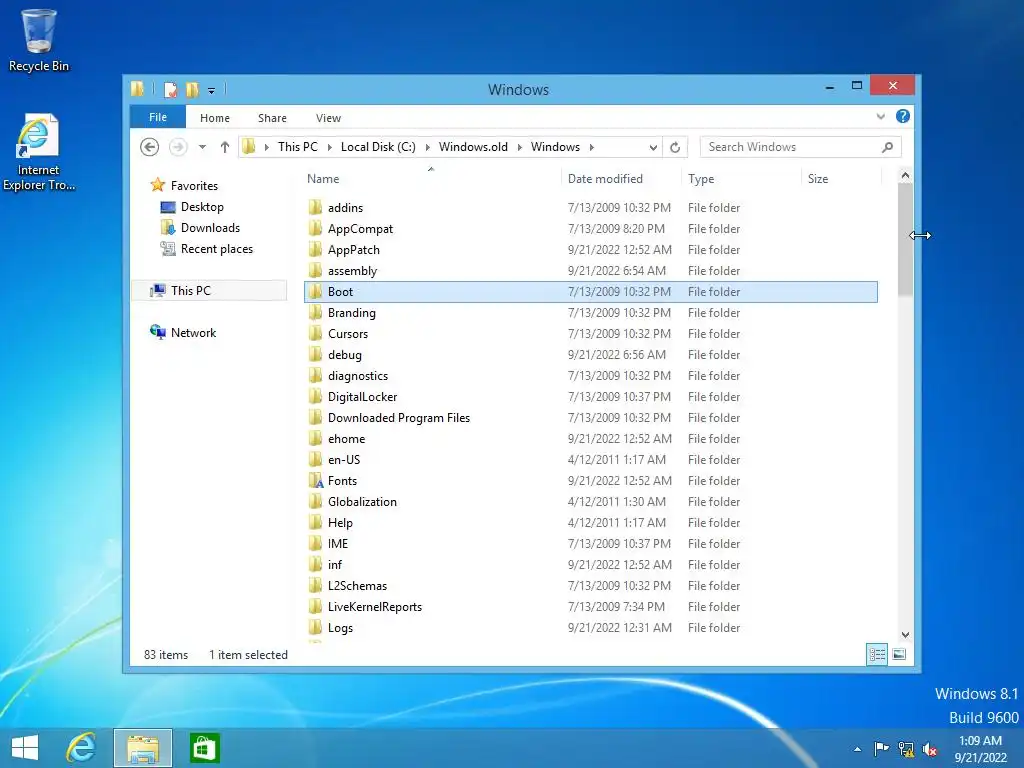The width and height of the screenshot is (1024, 768).
Task: Click the Properties quick access toolbar icon
Action: coord(170,89)
